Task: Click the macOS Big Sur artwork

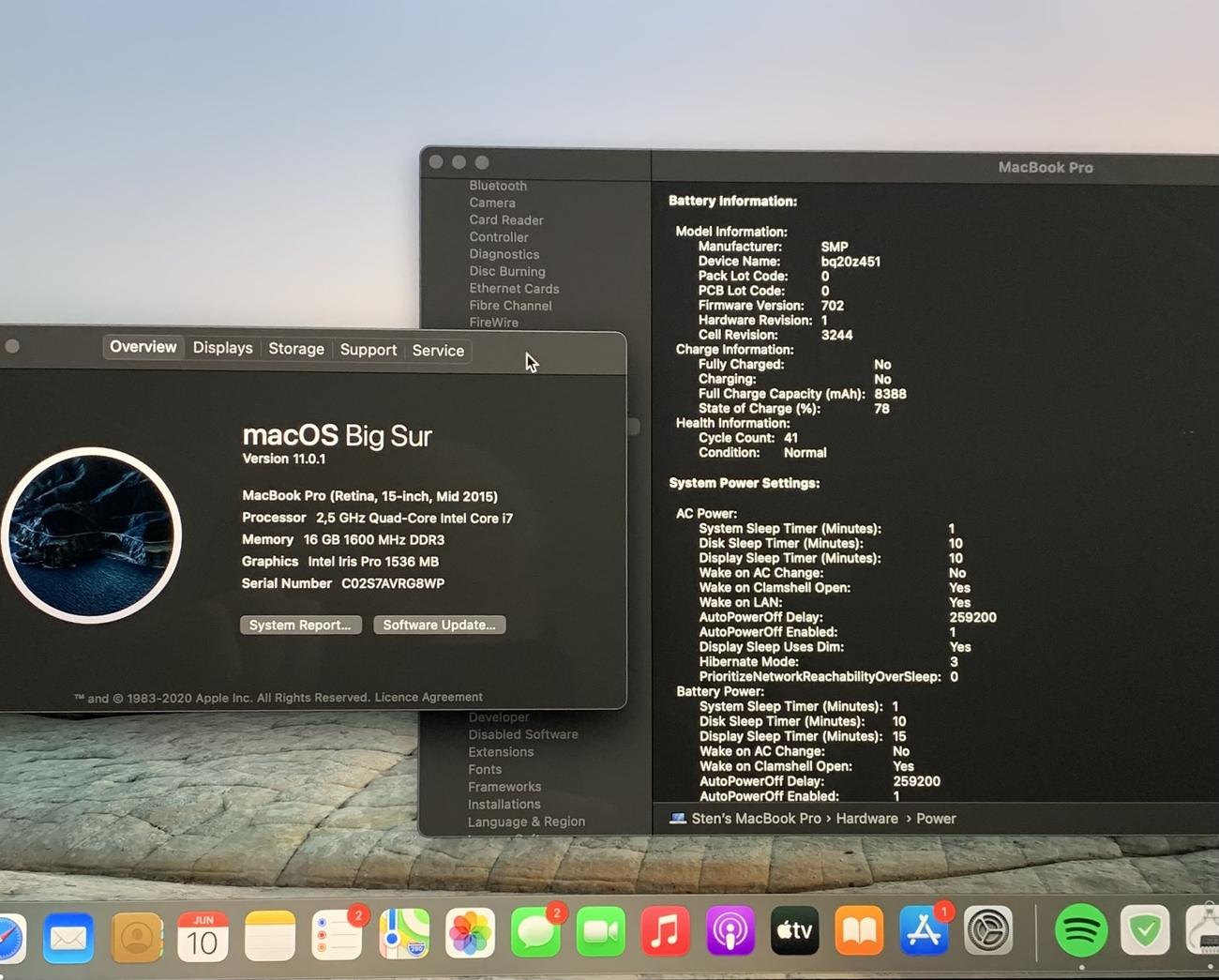Action: pos(91,535)
